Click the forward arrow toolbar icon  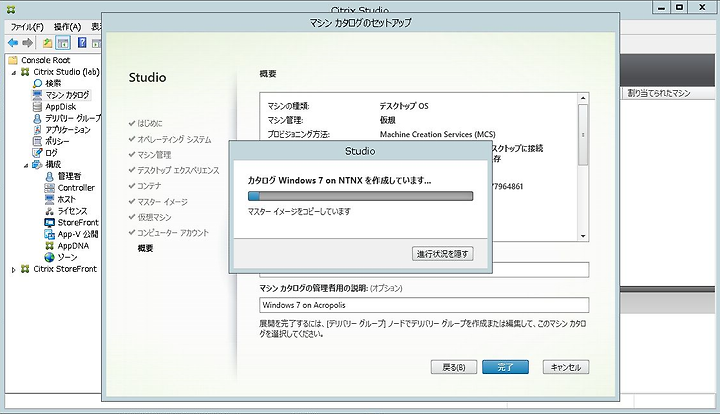pos(28,43)
